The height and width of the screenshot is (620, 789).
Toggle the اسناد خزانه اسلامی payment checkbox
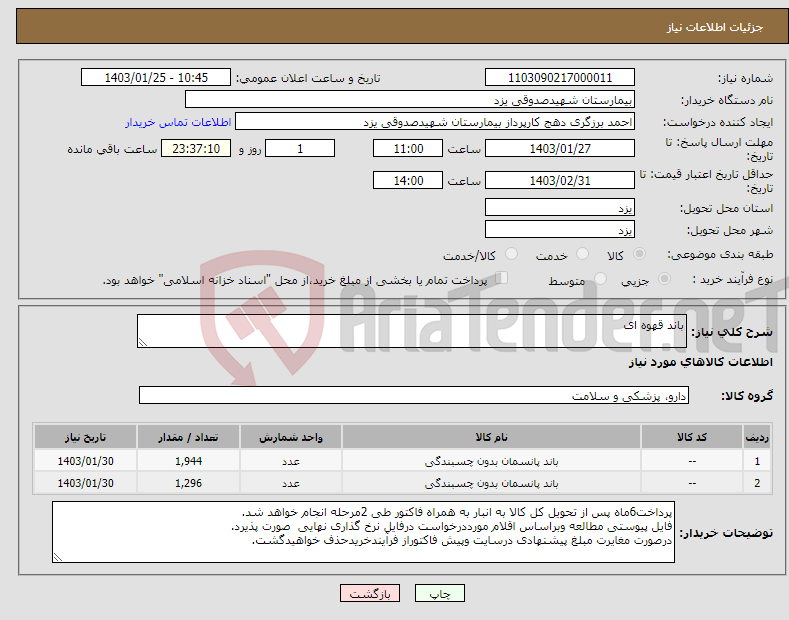(x=502, y=278)
